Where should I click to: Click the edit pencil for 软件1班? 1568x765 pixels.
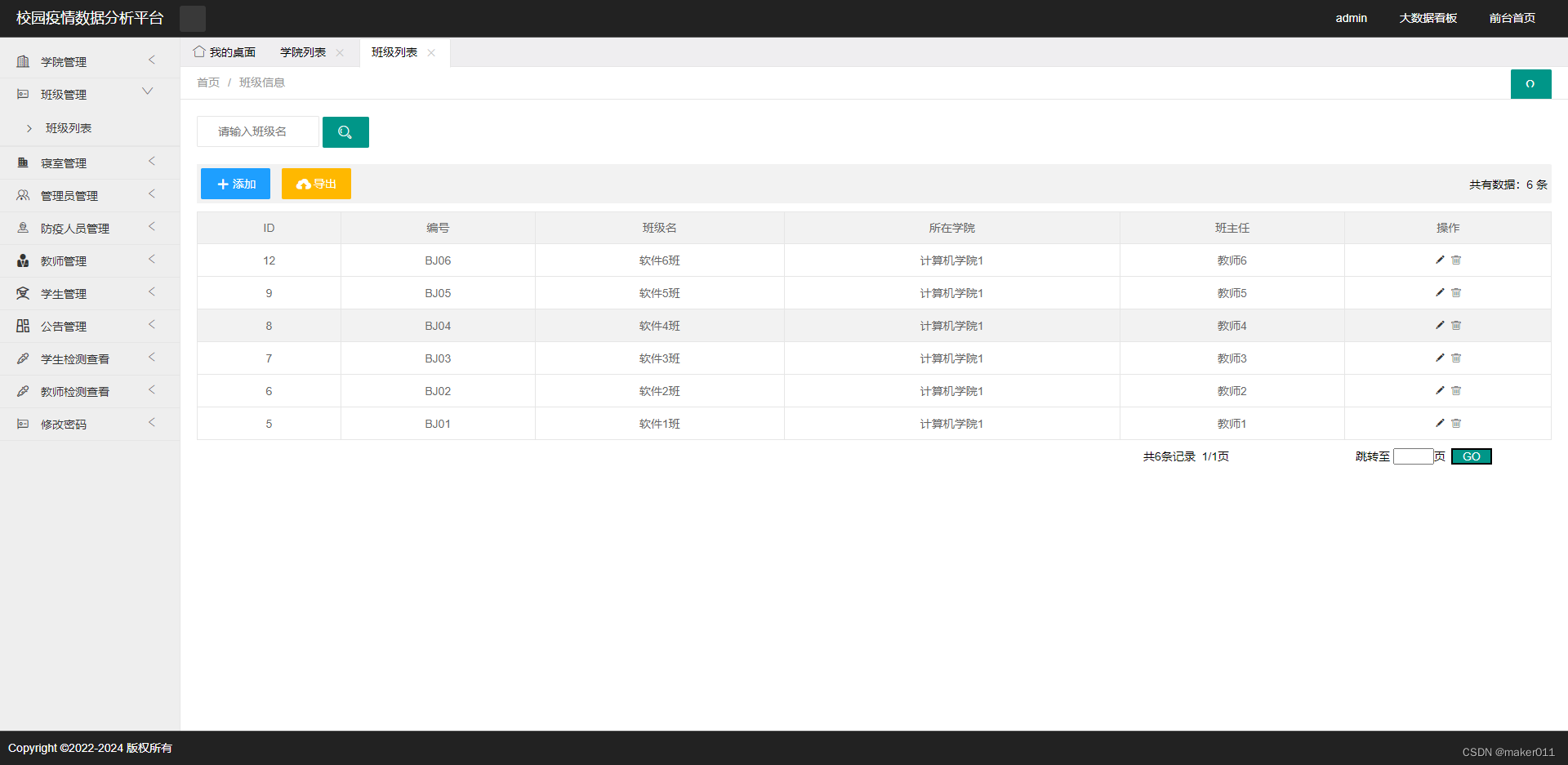(x=1440, y=423)
